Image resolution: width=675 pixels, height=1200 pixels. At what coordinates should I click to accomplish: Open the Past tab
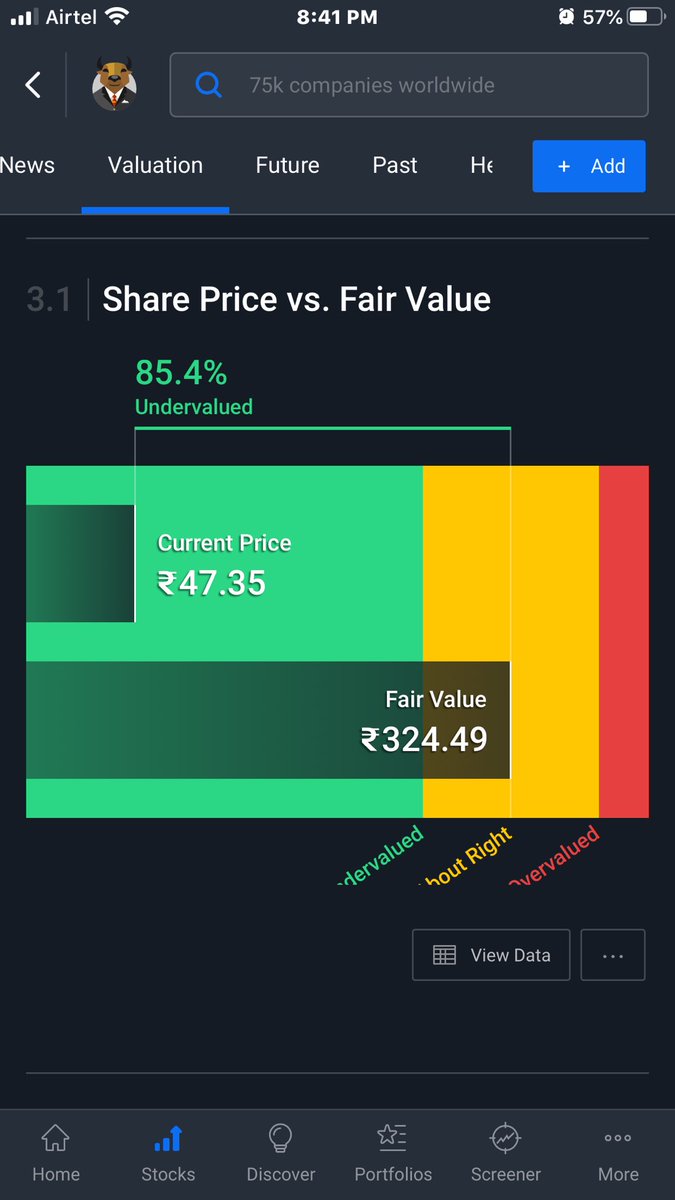point(395,165)
